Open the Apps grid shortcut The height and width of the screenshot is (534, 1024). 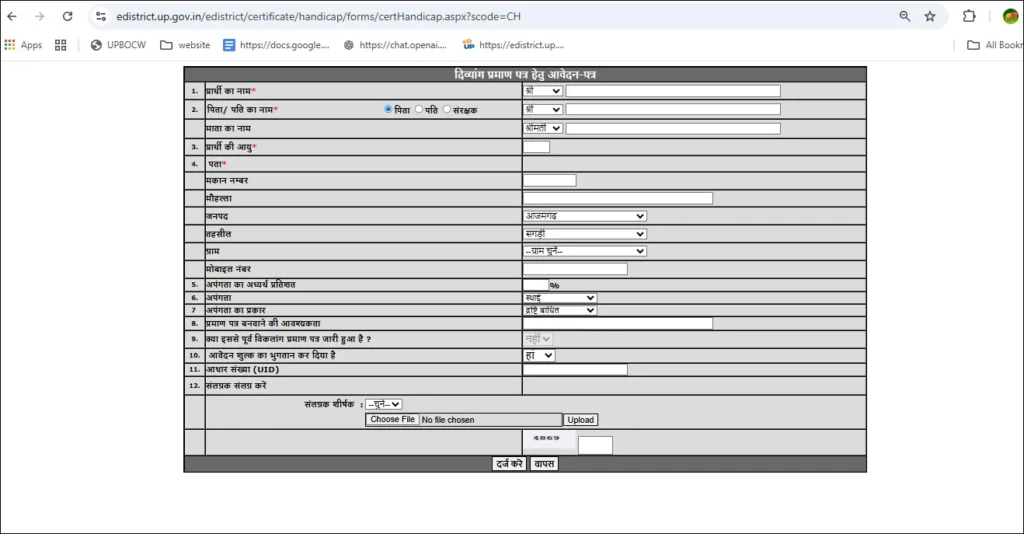24,45
